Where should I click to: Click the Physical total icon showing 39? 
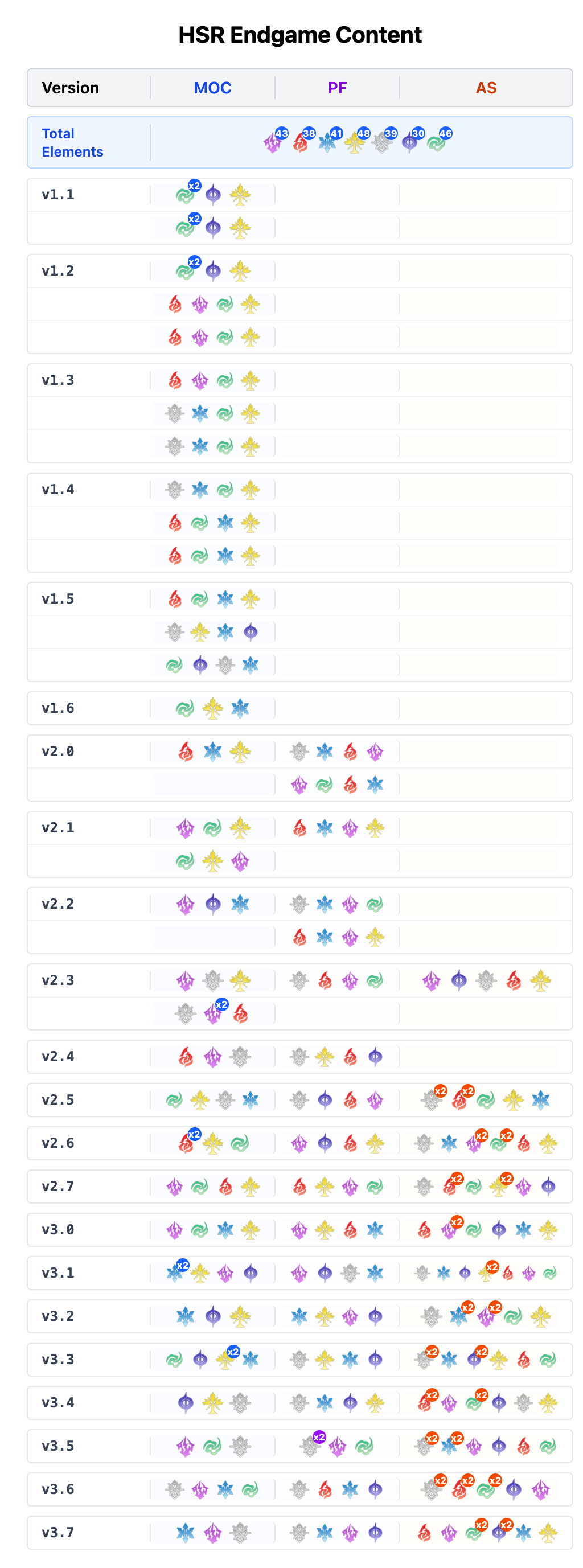tap(381, 143)
